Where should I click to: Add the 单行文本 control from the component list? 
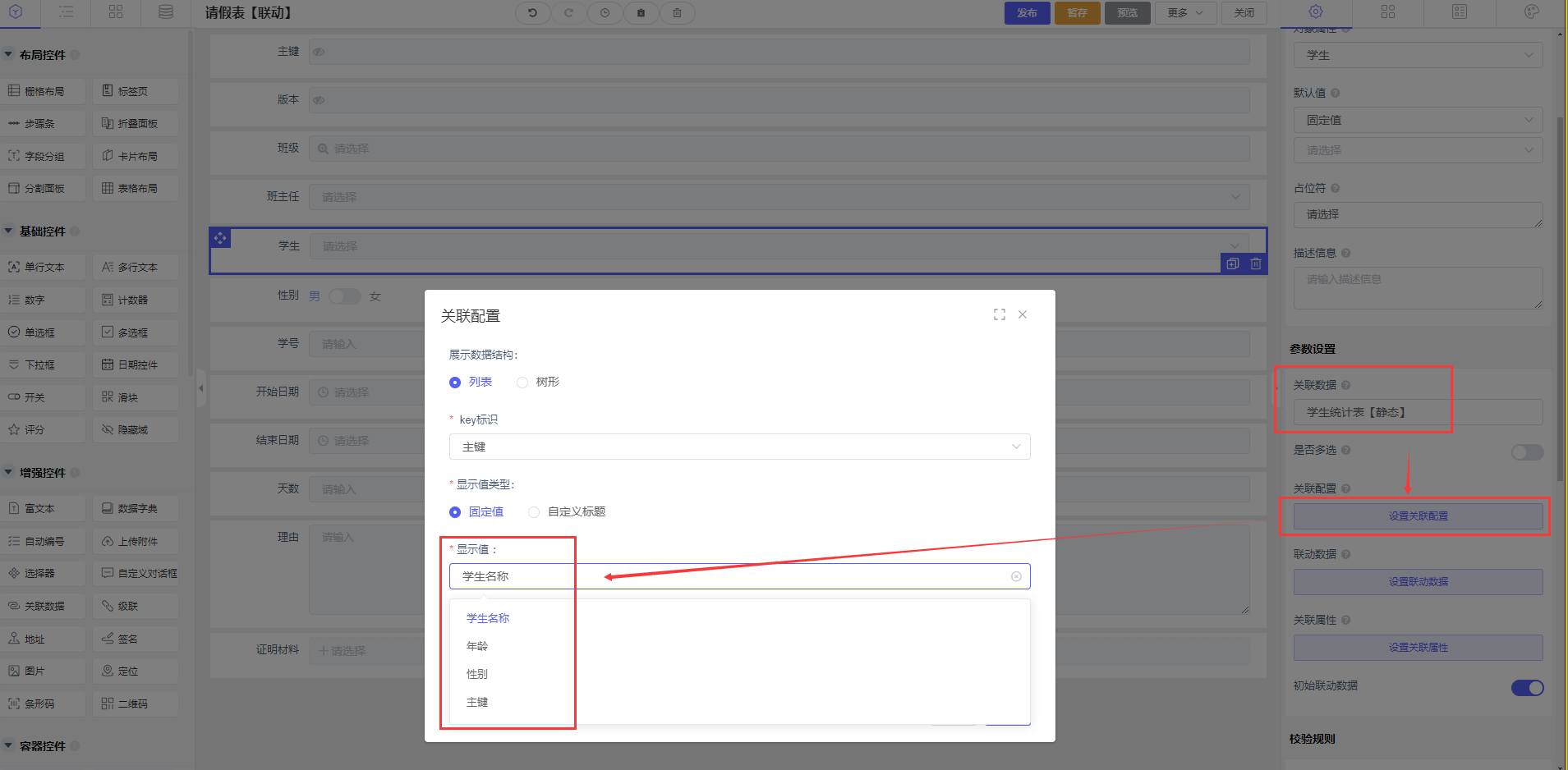click(x=44, y=267)
